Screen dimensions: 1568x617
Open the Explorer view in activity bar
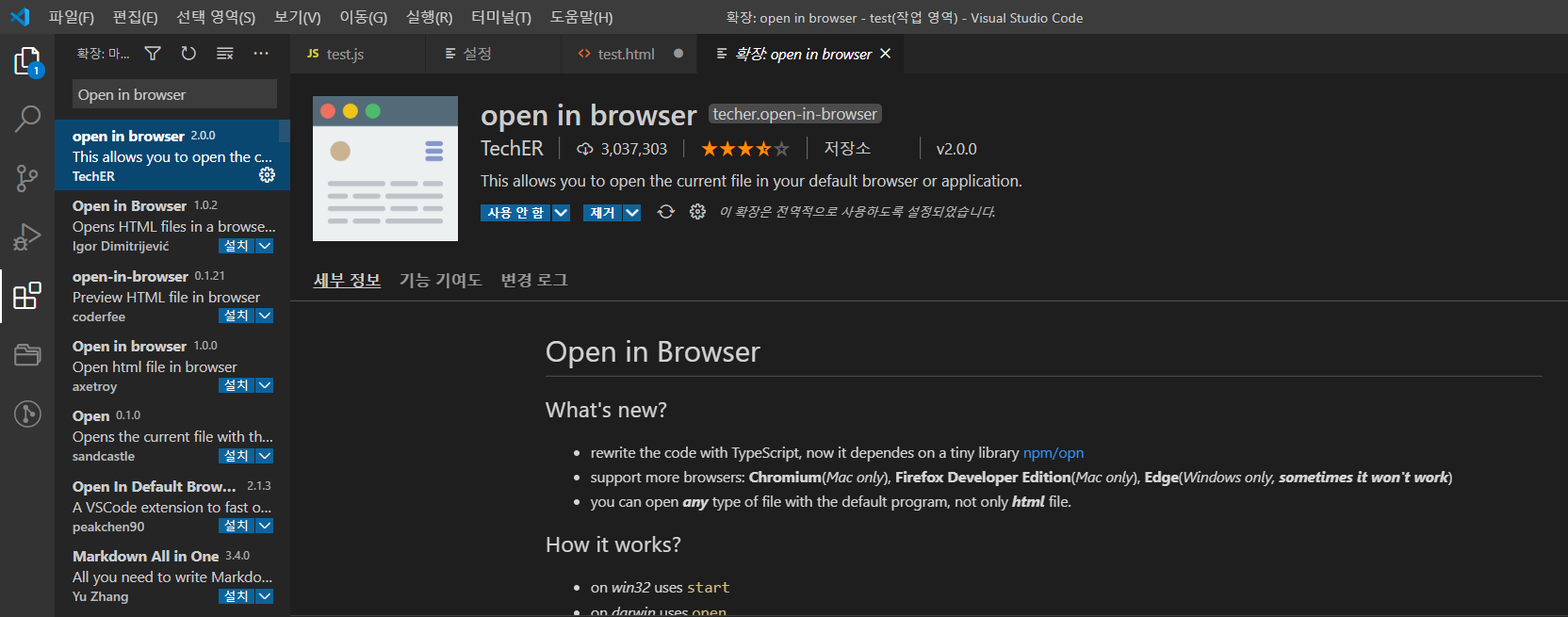coord(27,62)
